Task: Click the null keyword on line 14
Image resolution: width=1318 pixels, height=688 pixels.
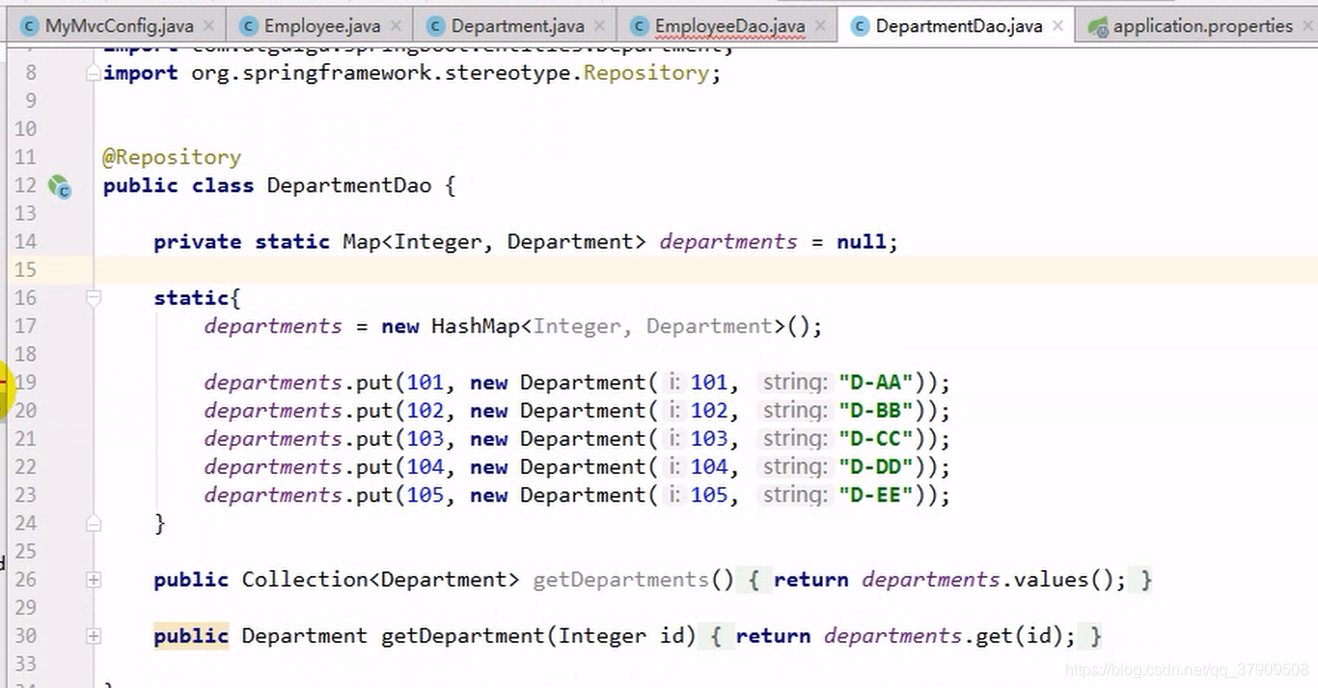Action: click(x=862, y=241)
